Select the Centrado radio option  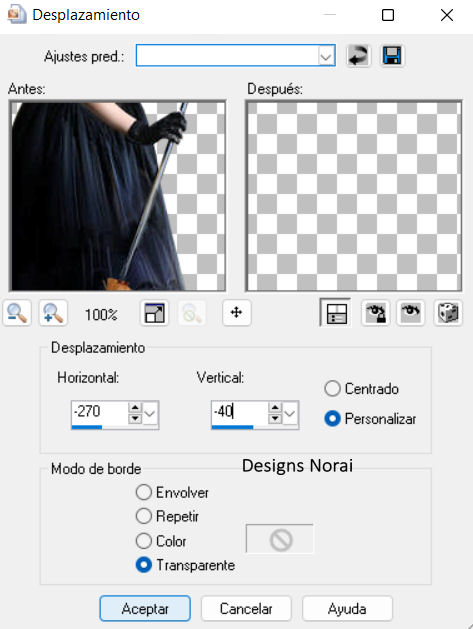(x=332, y=389)
